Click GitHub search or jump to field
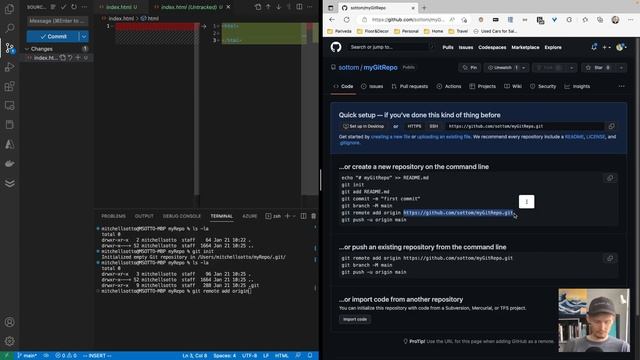Image resolution: width=640 pixels, height=360 pixels. pos(391,47)
